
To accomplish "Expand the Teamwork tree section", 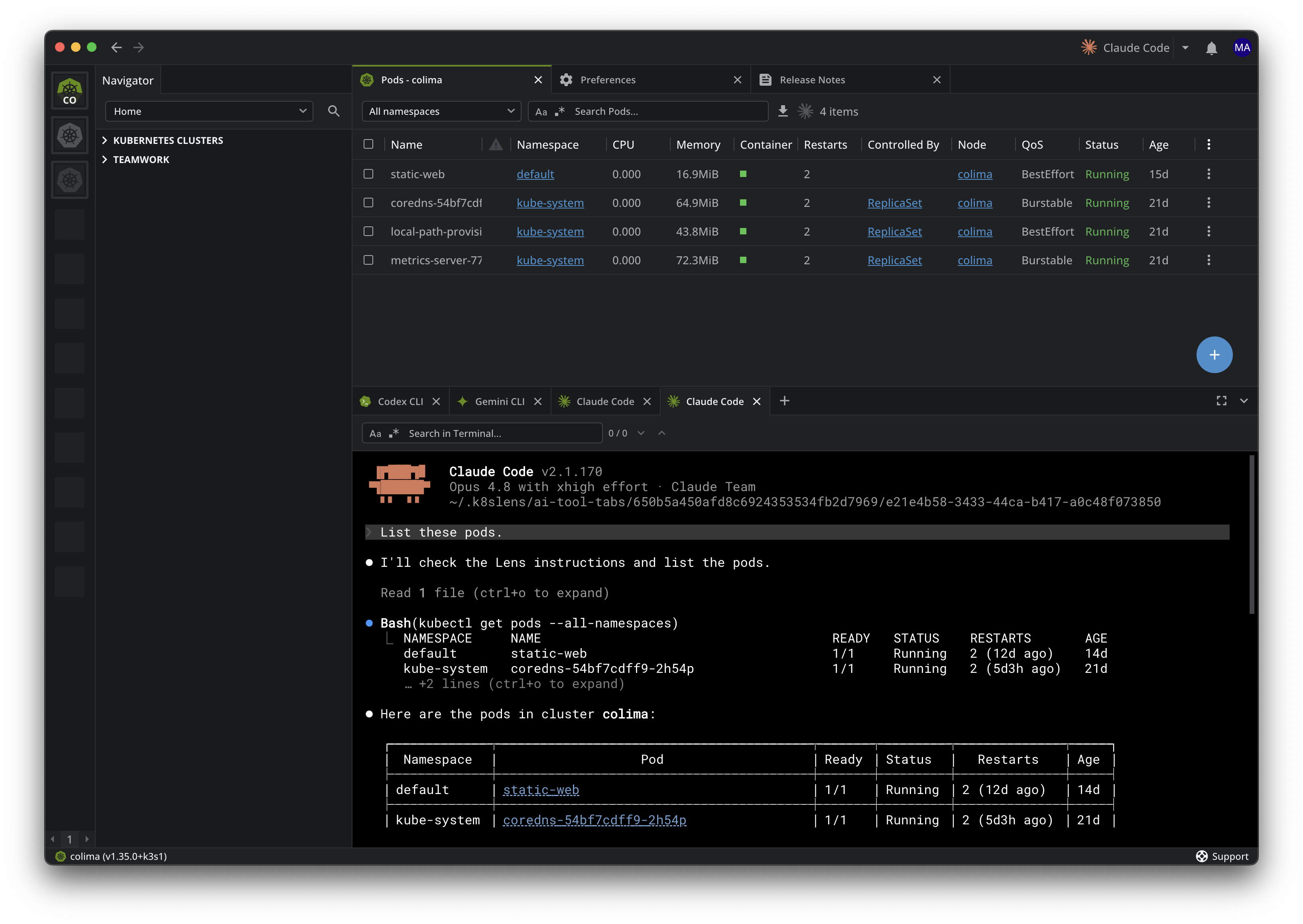I will point(105,159).
